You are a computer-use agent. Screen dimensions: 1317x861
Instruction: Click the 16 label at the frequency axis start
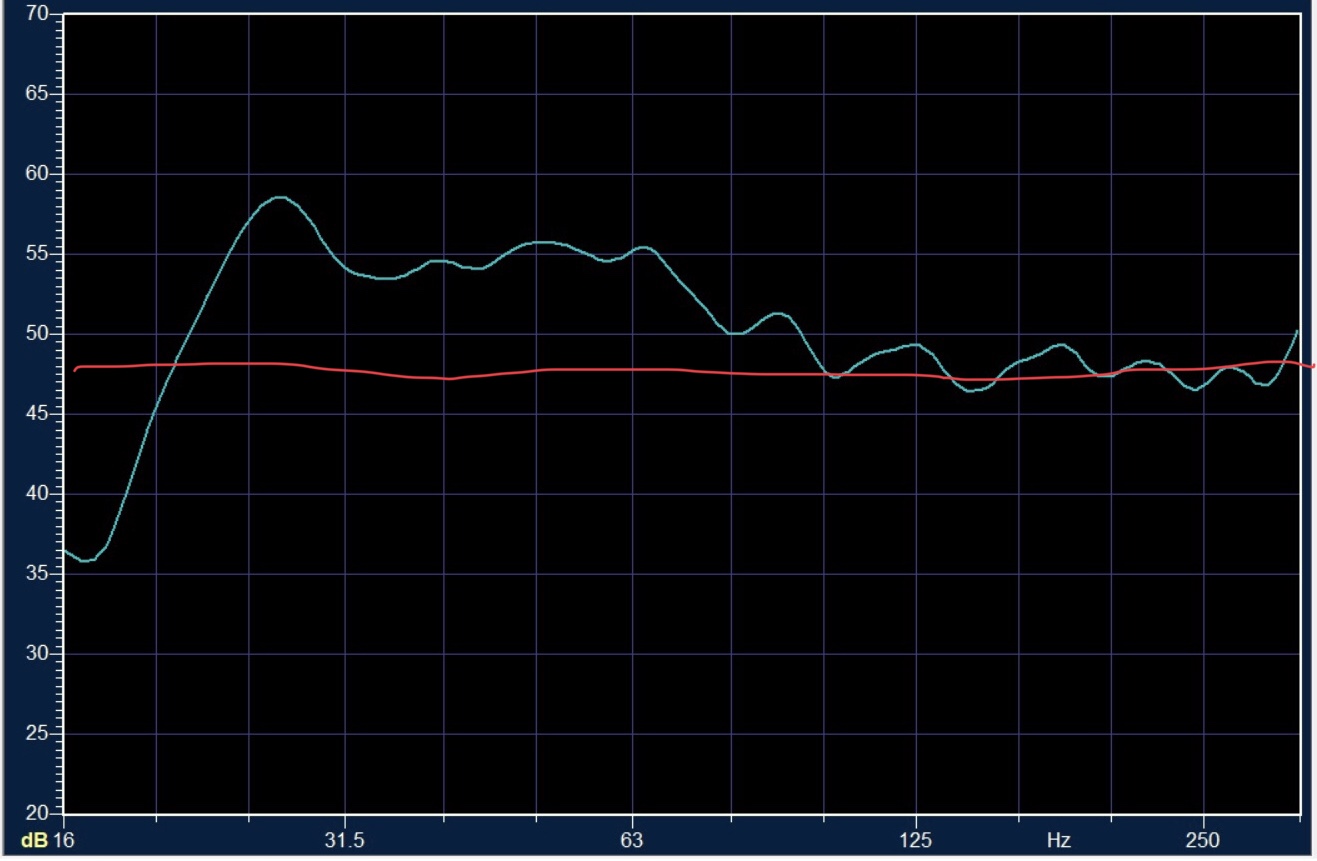tap(64, 840)
